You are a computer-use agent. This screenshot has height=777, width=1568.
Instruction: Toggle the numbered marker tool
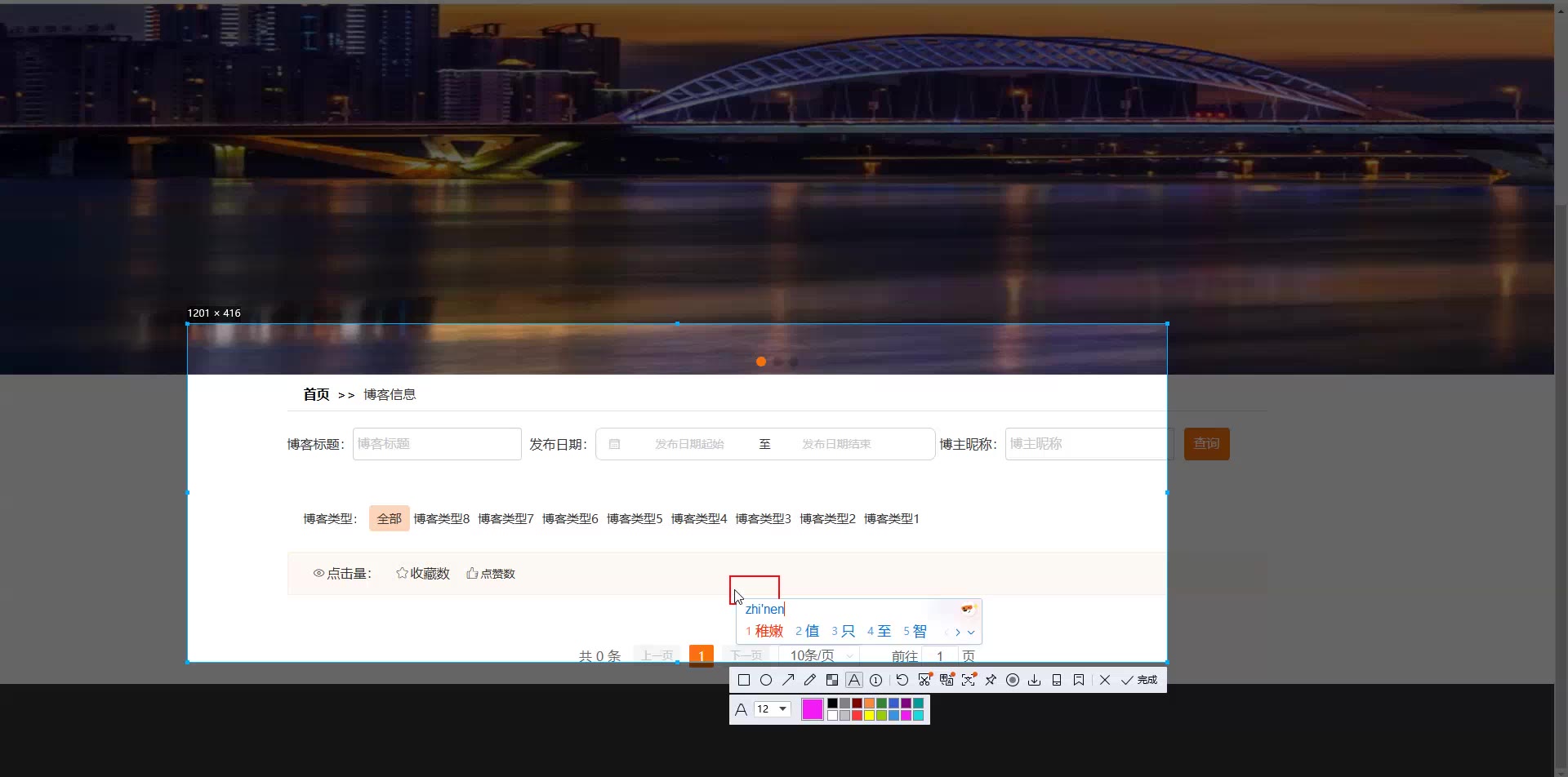coord(876,680)
